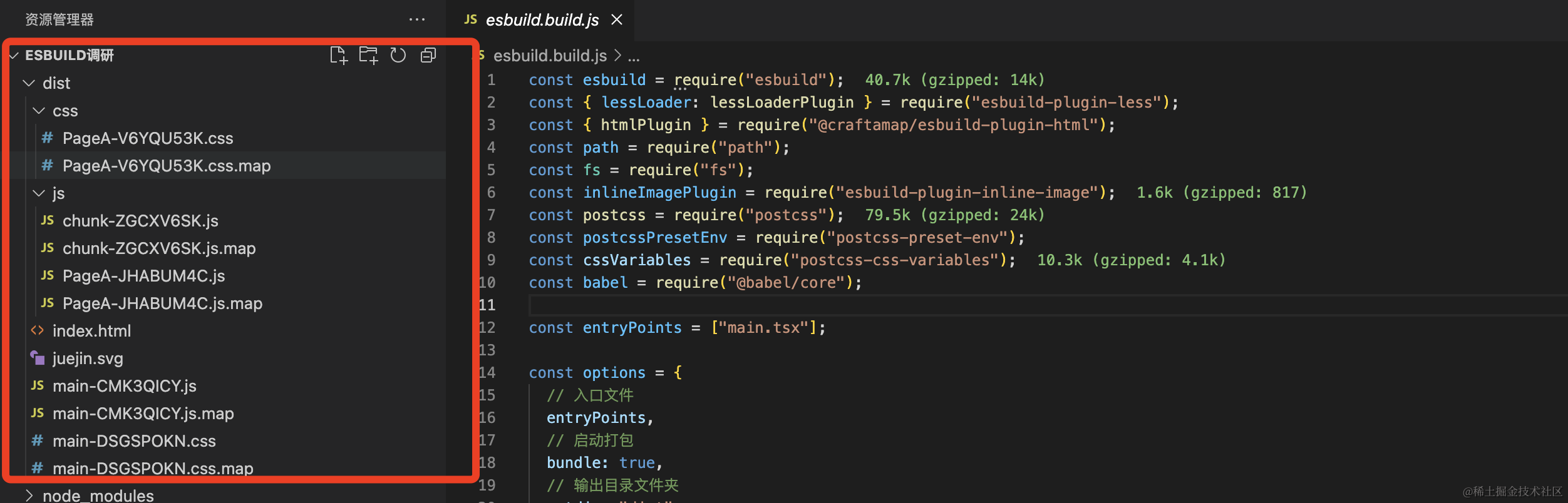Click the 10.3k (gzipped: 4.1k) import cost
Viewport: 1568px width, 503px height.
1131,260
